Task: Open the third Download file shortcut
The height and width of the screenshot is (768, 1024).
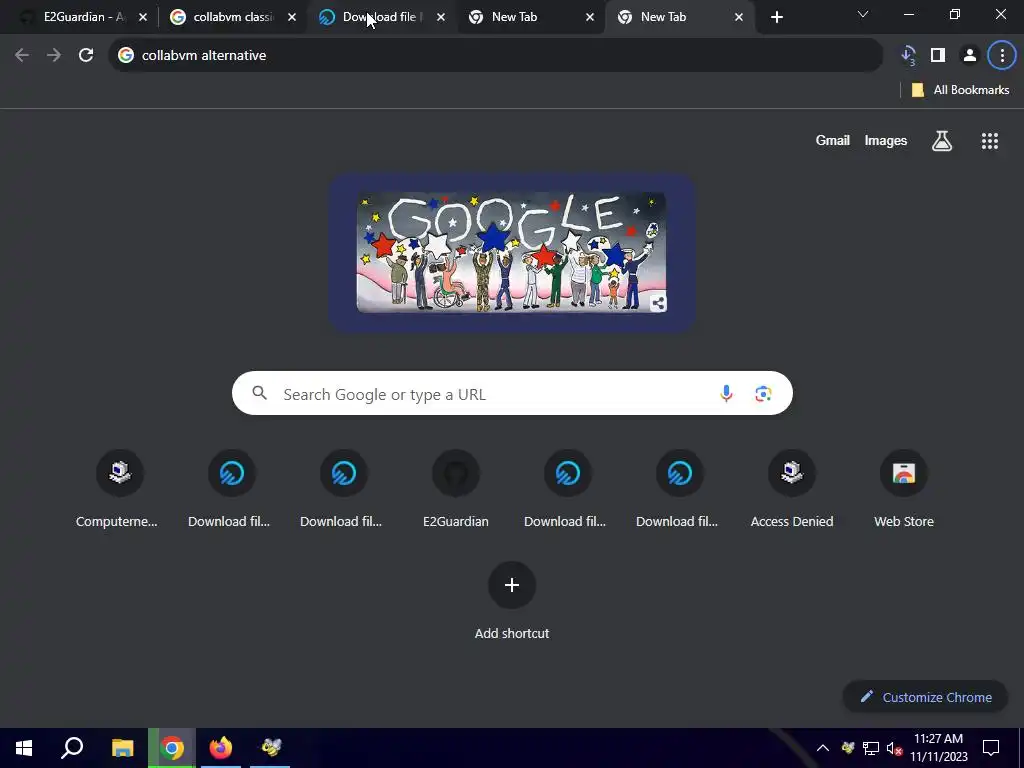Action: 568,489
